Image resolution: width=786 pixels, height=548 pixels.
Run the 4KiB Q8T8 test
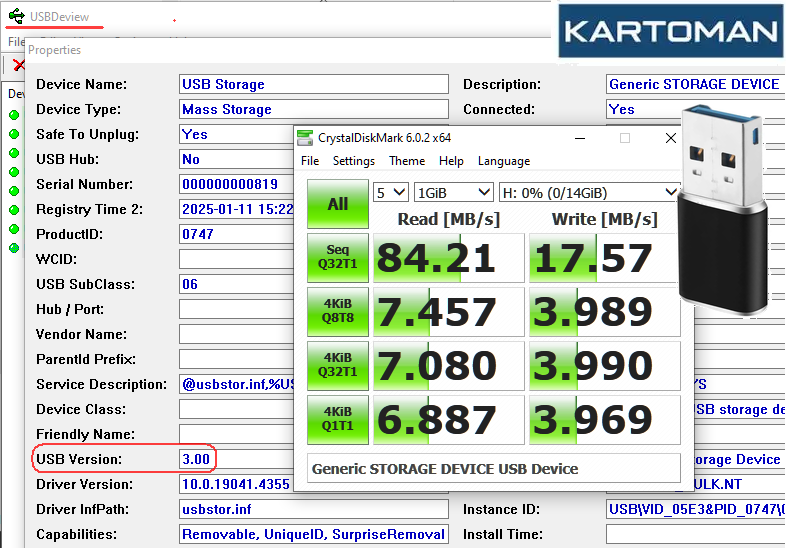tap(338, 312)
